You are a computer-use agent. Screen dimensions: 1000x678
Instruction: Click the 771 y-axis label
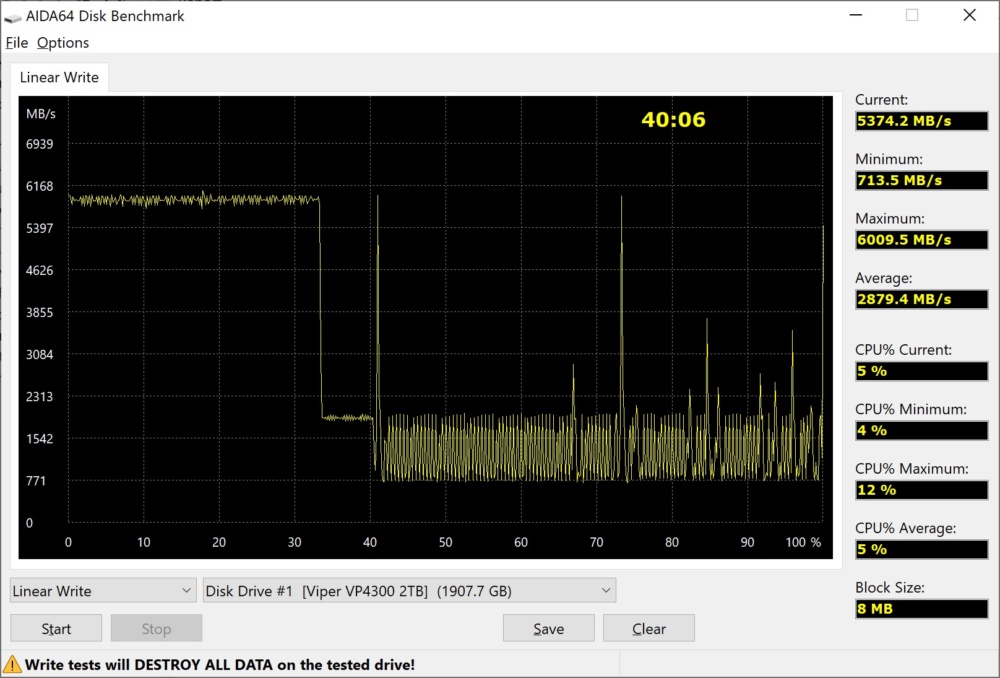point(36,481)
